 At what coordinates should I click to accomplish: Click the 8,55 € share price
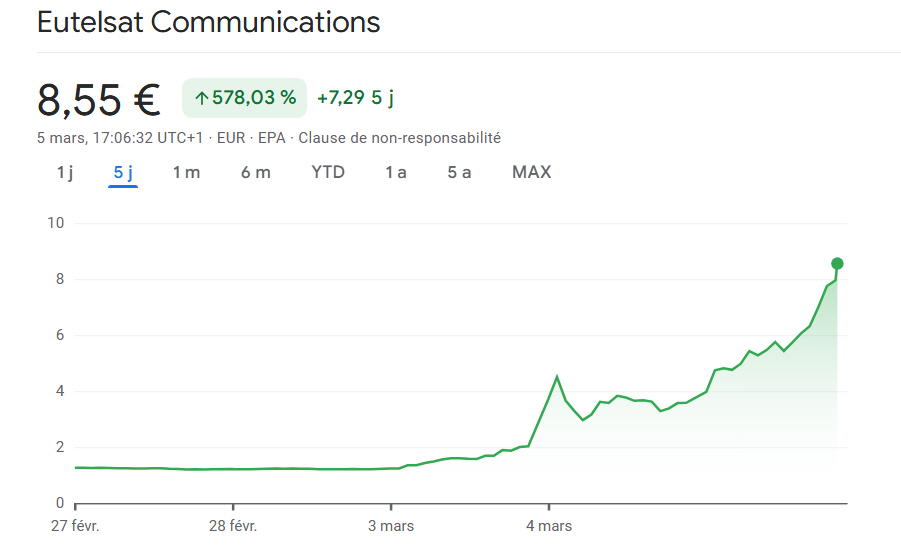[x=98, y=99]
